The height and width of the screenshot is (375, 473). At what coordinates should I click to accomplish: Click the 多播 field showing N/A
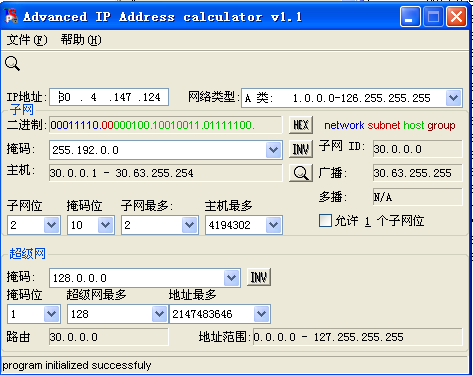coord(418,197)
